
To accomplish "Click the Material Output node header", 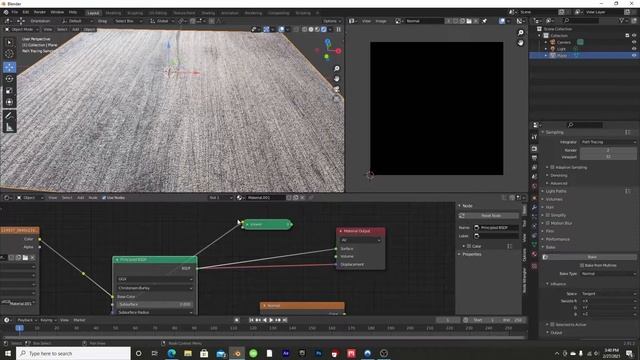I will pos(360,231).
